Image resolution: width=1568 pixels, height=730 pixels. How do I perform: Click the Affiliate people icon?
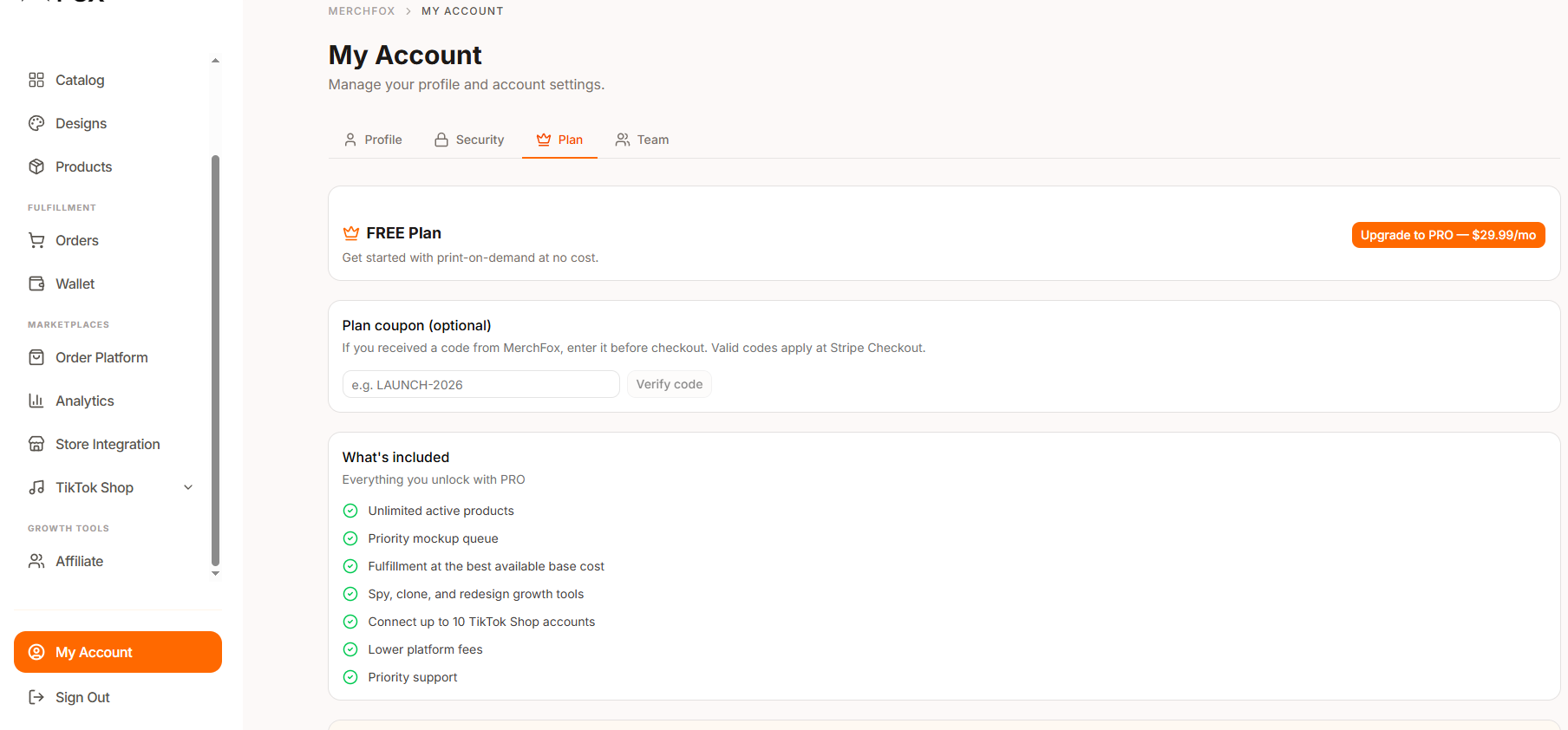pos(36,561)
